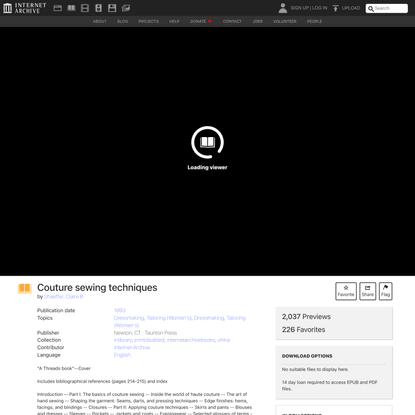415x415 pixels.
Task: Open the Volunteer menu item
Action: [285, 21]
